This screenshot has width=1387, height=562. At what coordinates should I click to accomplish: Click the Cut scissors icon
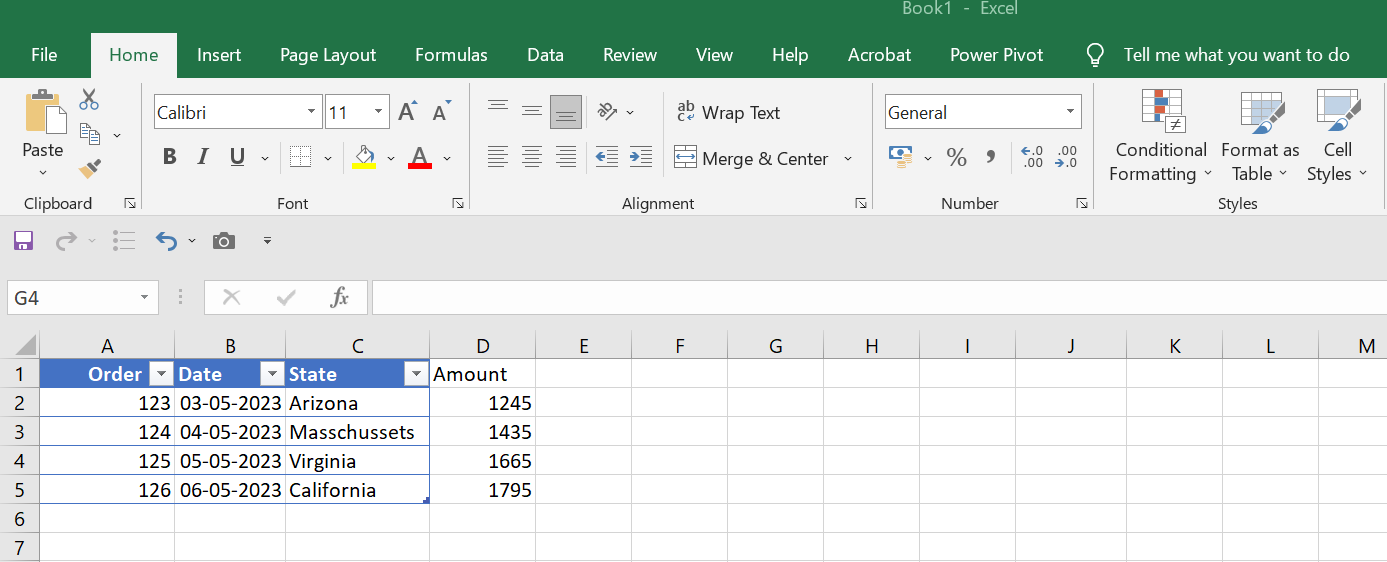(89, 100)
